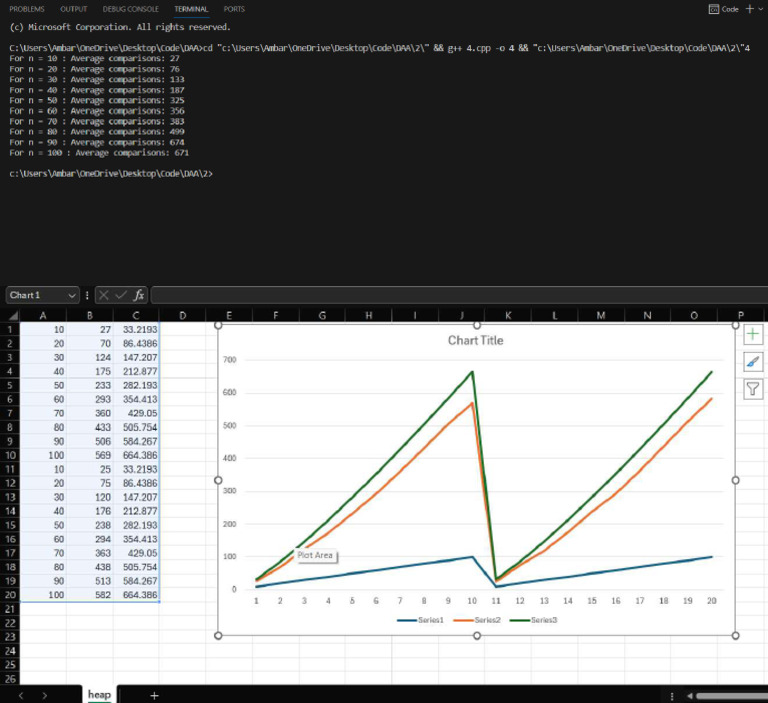Click the formula bar options dots
The image size is (768, 703).
pyautogui.click(x=87, y=295)
